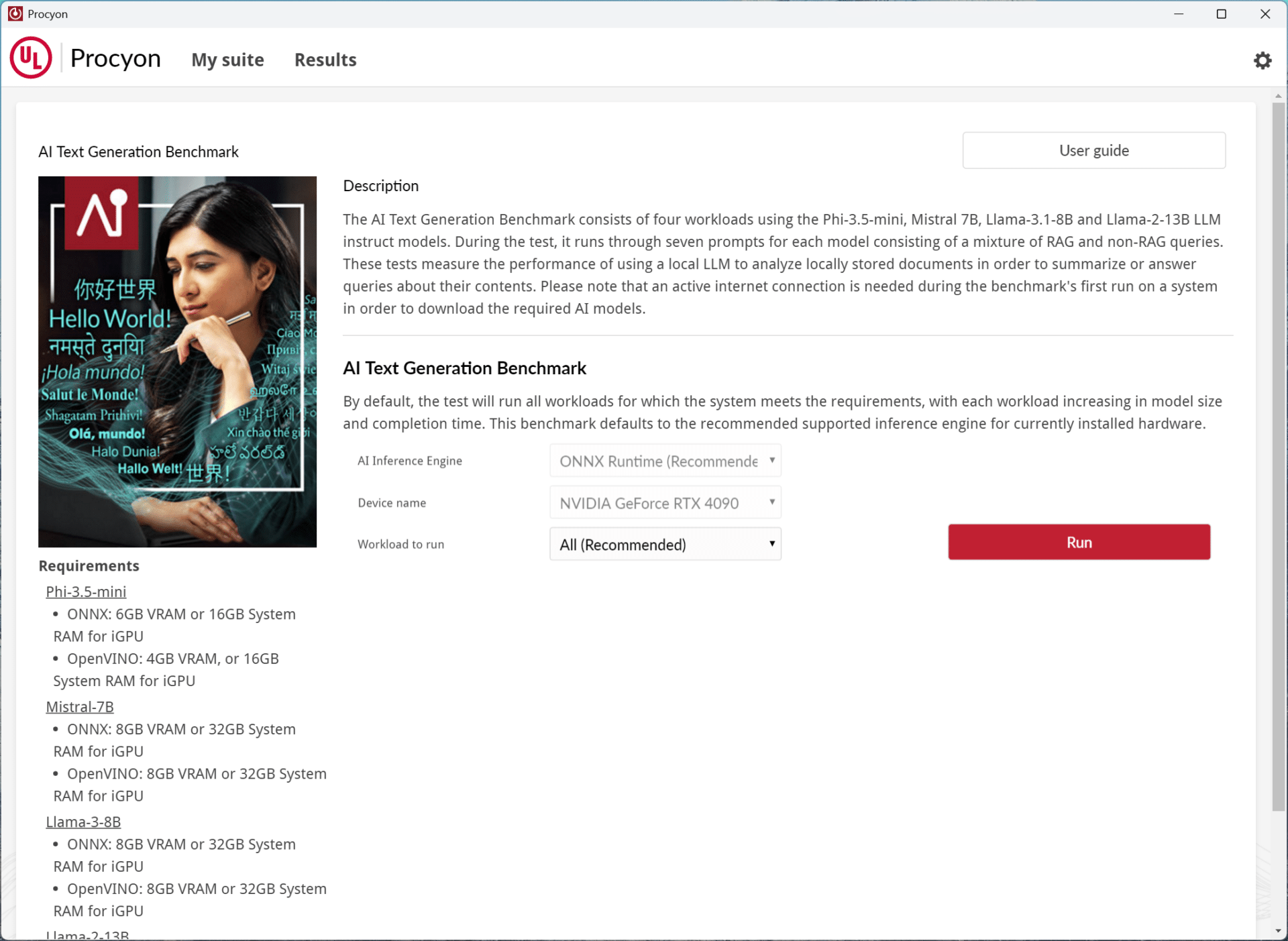This screenshot has height=941, width=1288.
Task: Click the Procyon title bar app icon
Action: (15, 13)
